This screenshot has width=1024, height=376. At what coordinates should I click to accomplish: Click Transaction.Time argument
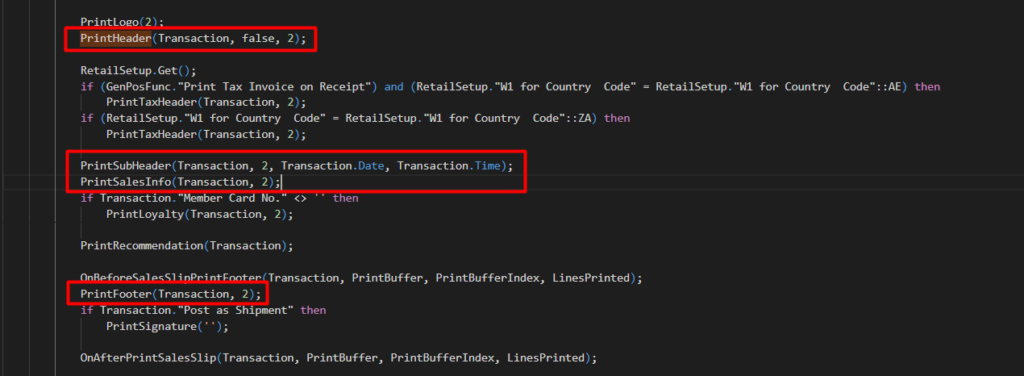pyautogui.click(x=449, y=166)
